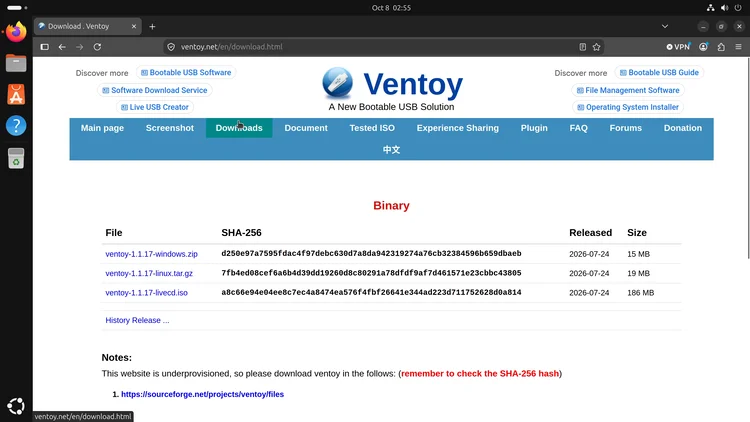Image resolution: width=750 pixels, height=422 pixels.
Task: Click the SHA-256 hash starting a8c66e94
Action: coord(371,292)
